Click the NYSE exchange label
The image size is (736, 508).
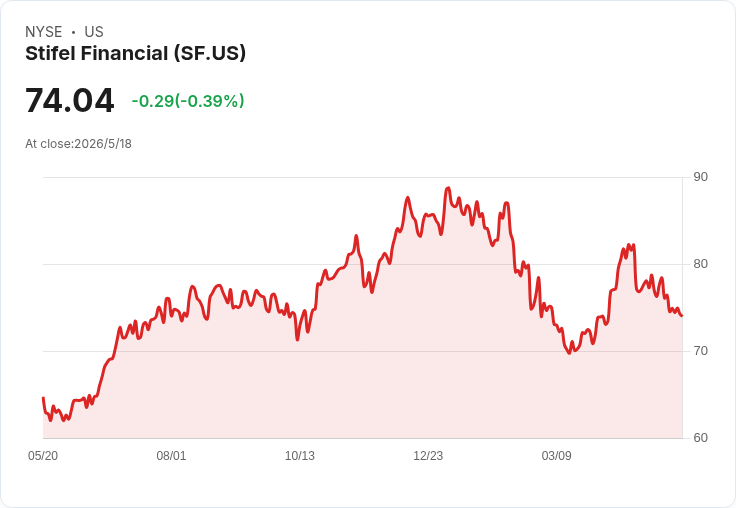pyautogui.click(x=44, y=31)
